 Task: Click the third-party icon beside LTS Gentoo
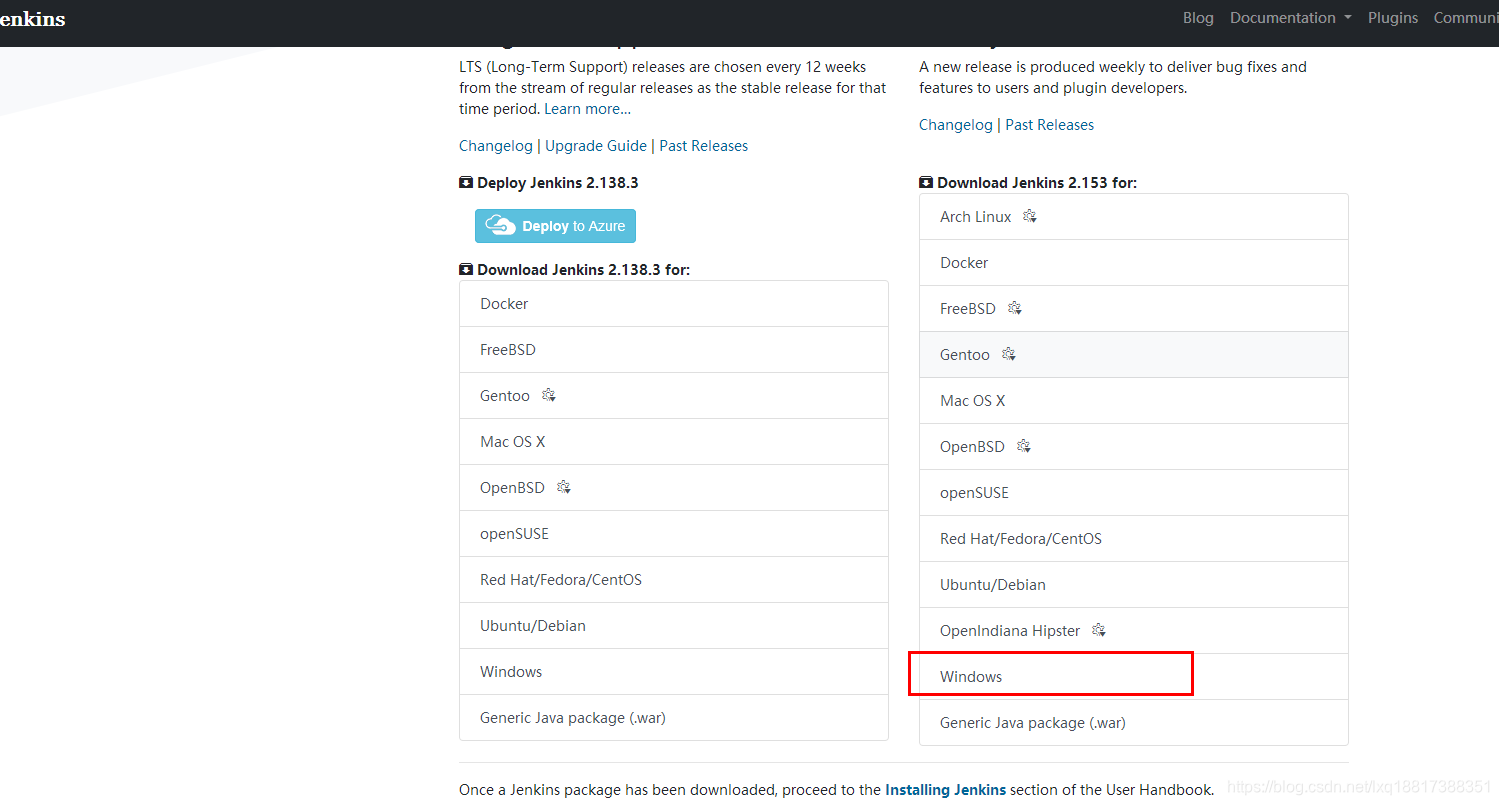point(549,395)
